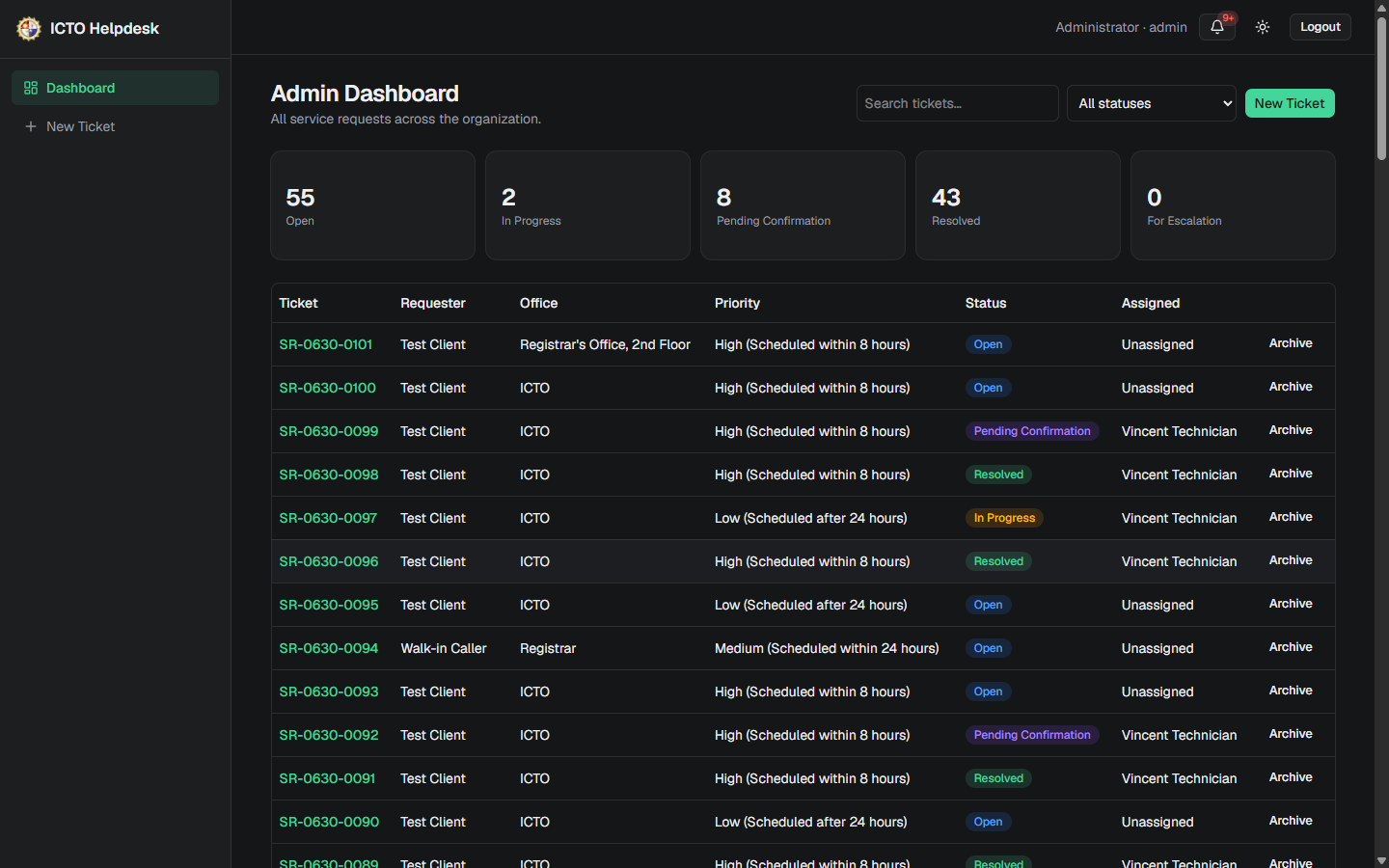1389x868 pixels.
Task: Click the Status column header
Action: pos(986,303)
